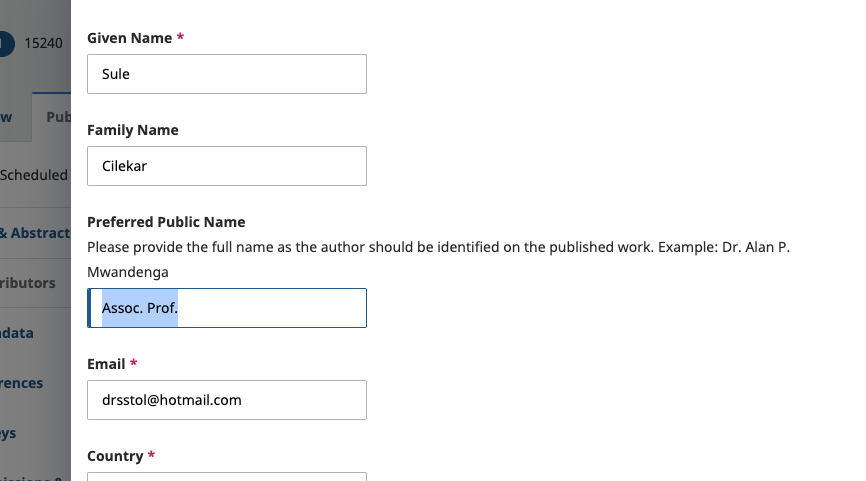Switch to the Publication tab

(58, 117)
